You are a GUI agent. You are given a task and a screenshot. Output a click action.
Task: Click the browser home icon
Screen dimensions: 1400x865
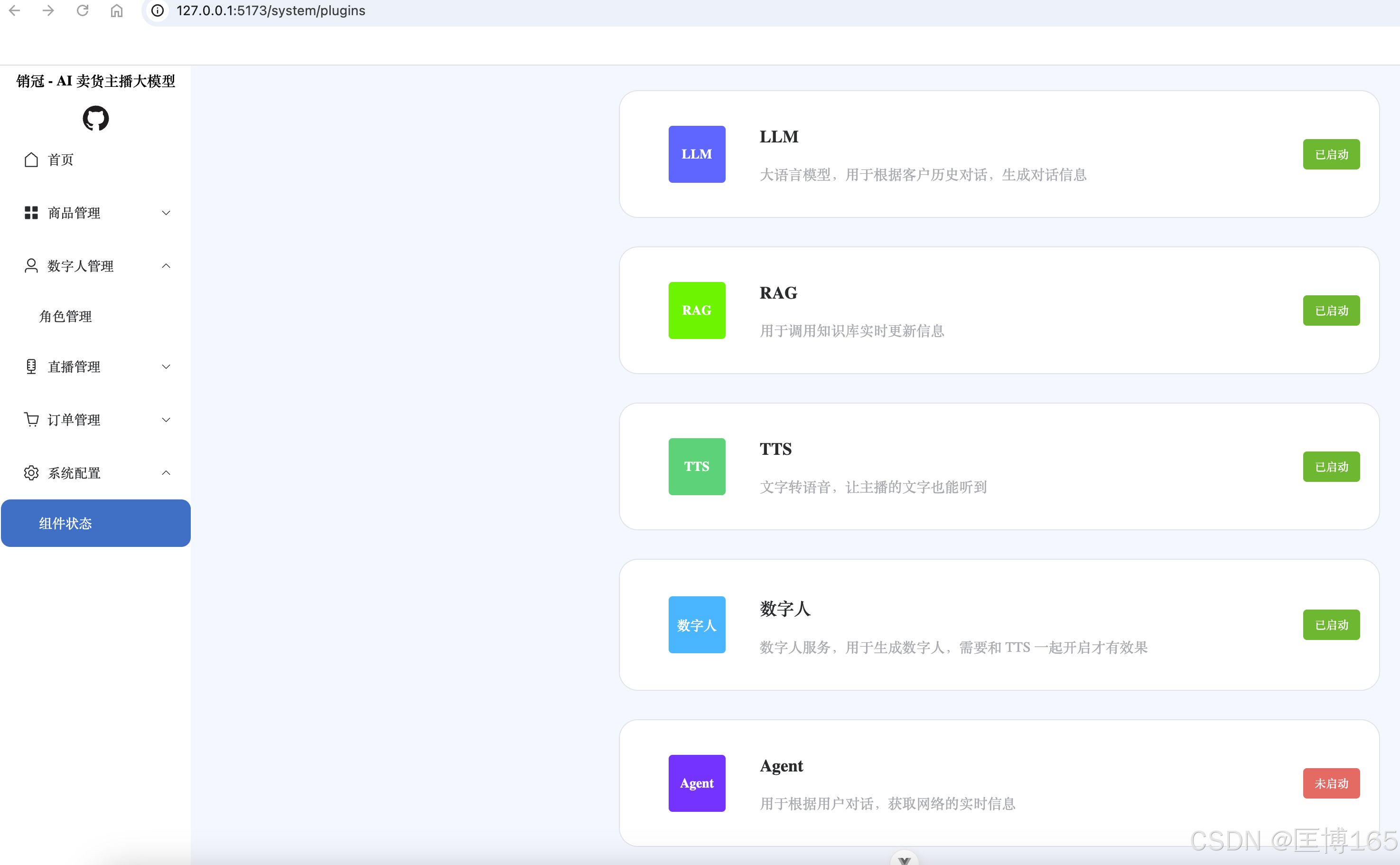117,11
